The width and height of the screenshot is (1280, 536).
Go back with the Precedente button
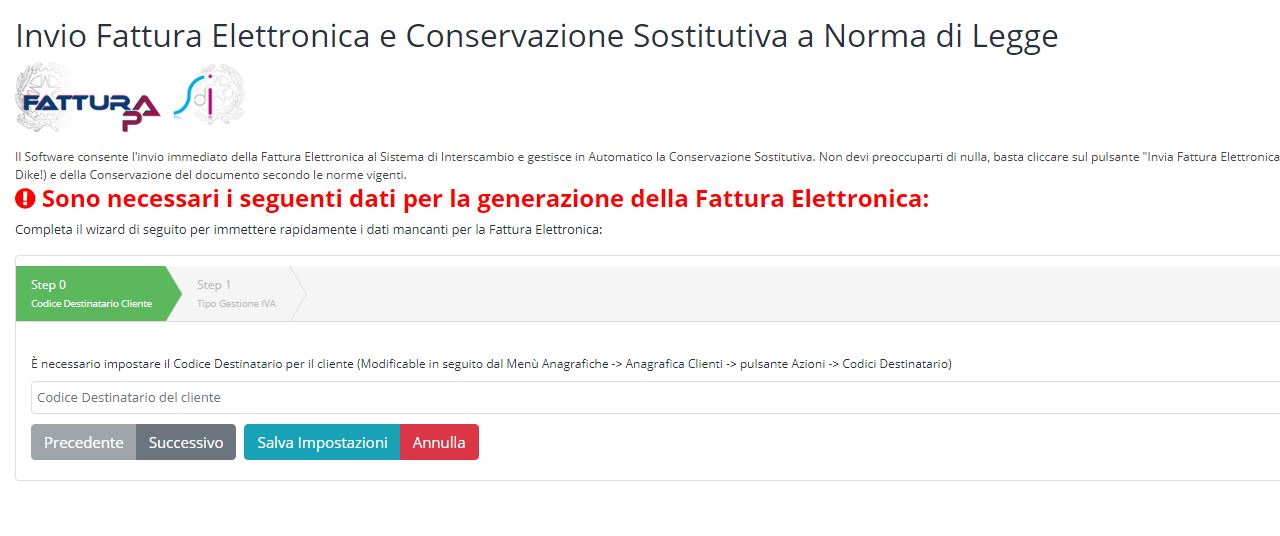pyautogui.click(x=83, y=442)
